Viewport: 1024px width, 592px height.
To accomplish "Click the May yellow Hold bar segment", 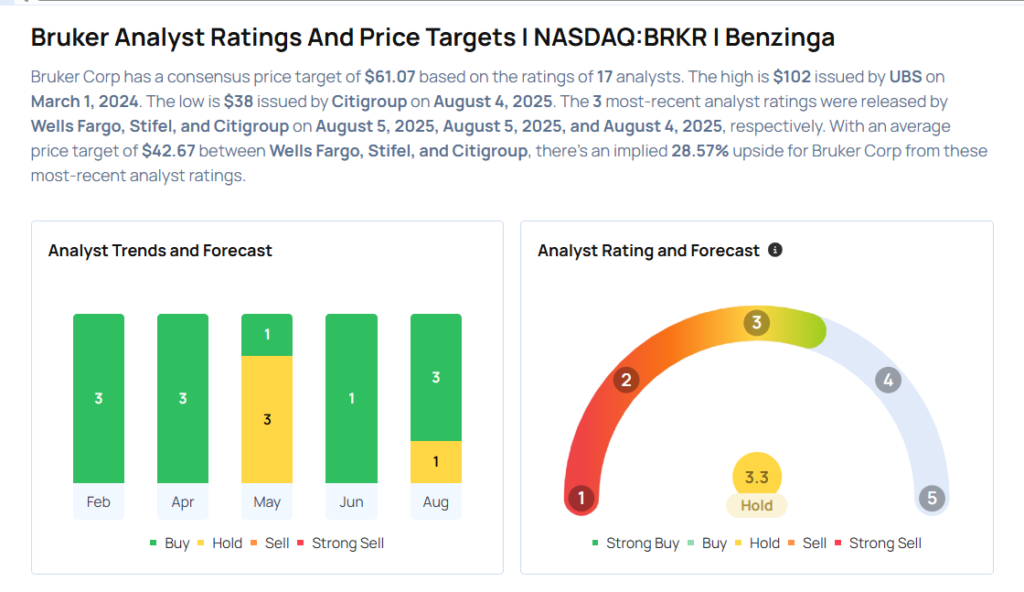I will point(267,419).
